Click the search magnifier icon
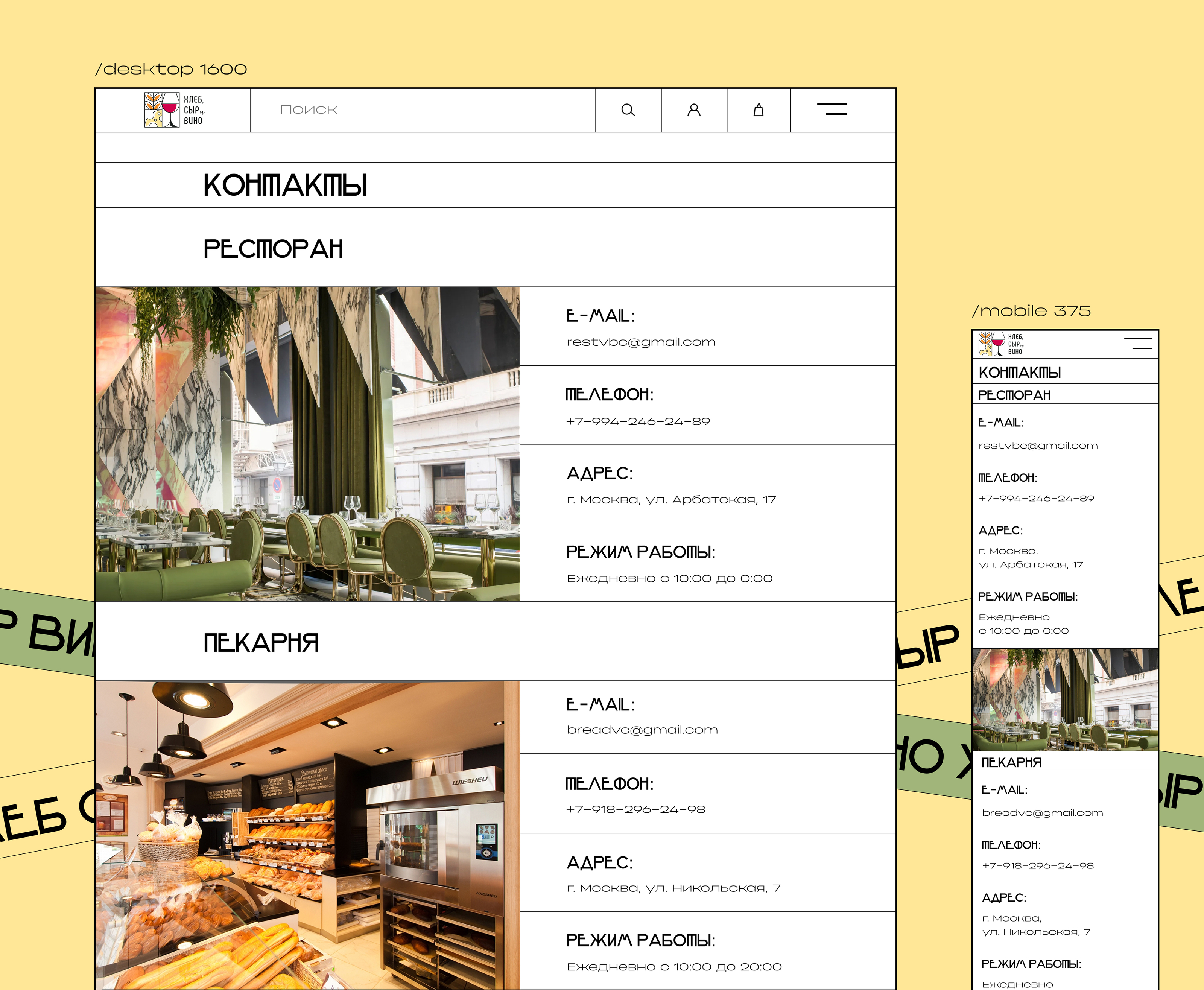1204x990 pixels. click(x=628, y=110)
